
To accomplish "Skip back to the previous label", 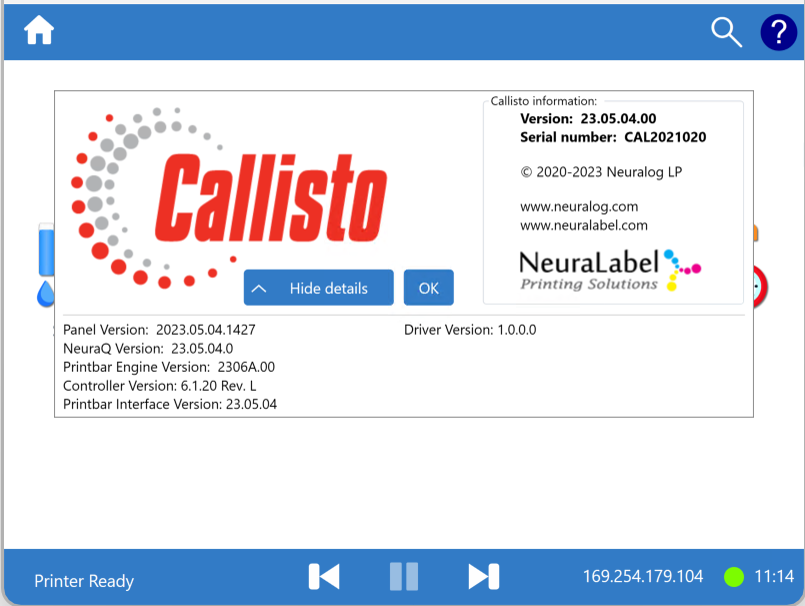I will pos(323,576).
